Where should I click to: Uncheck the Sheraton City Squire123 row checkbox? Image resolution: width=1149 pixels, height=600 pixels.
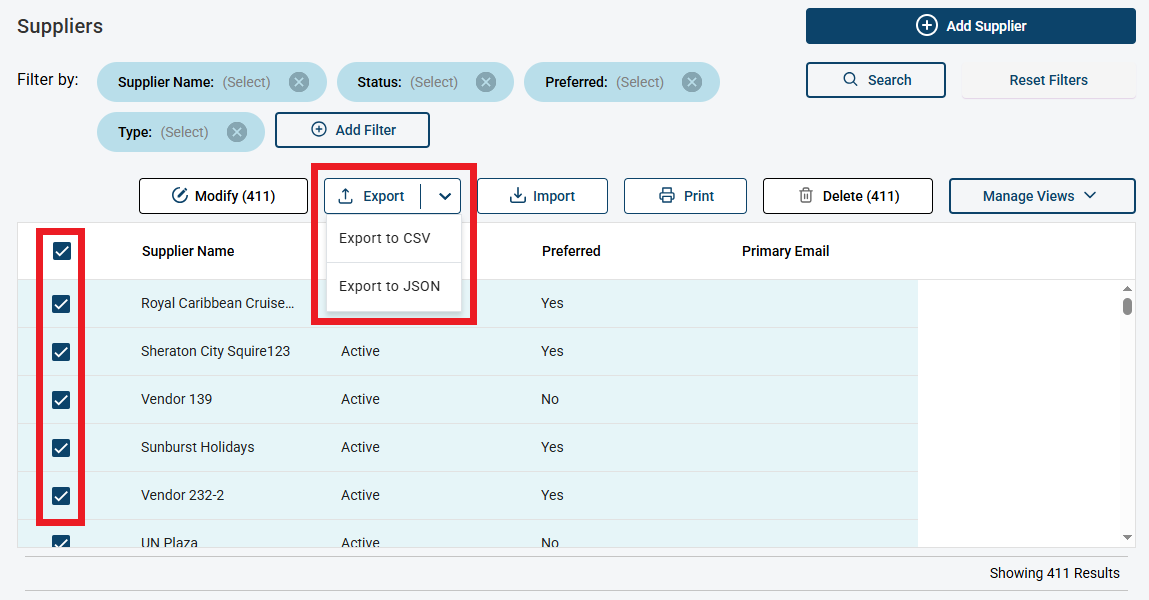pos(61,352)
